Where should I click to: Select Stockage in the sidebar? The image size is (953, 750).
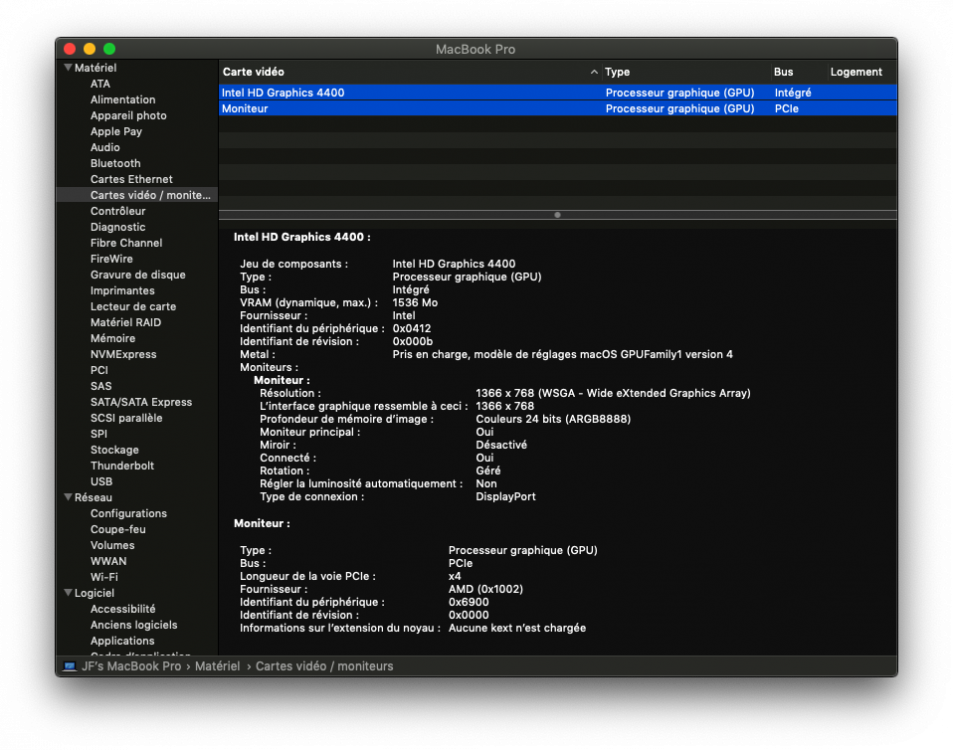(114, 450)
